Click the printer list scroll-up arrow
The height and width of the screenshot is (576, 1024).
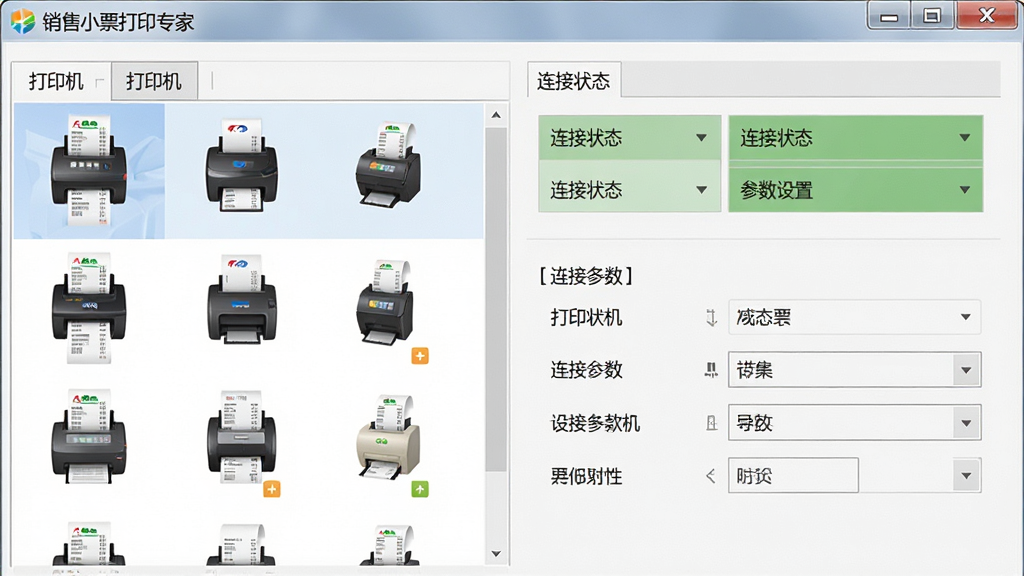click(x=496, y=115)
